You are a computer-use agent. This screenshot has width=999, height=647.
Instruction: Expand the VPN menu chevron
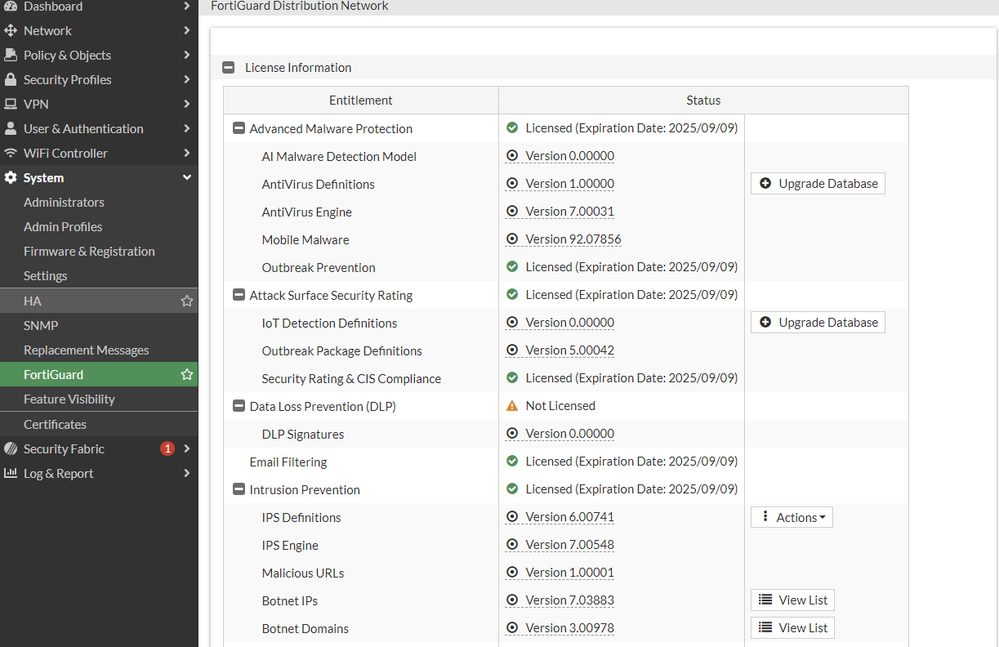tap(187, 104)
